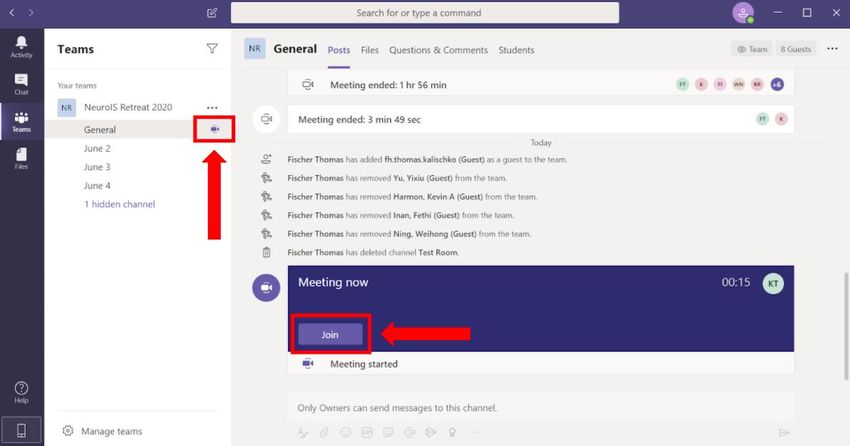Filter the teams list
Viewport: 850px width, 446px height.
pyautogui.click(x=212, y=49)
